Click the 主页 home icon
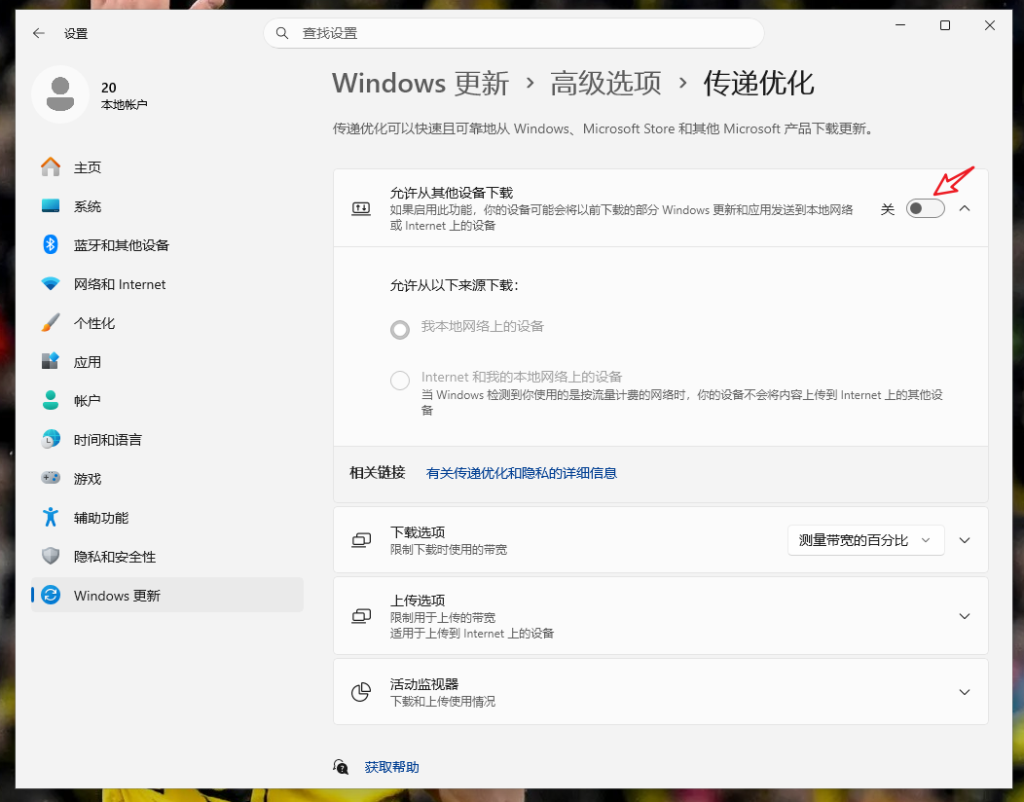1024x802 pixels. click(x=50, y=167)
